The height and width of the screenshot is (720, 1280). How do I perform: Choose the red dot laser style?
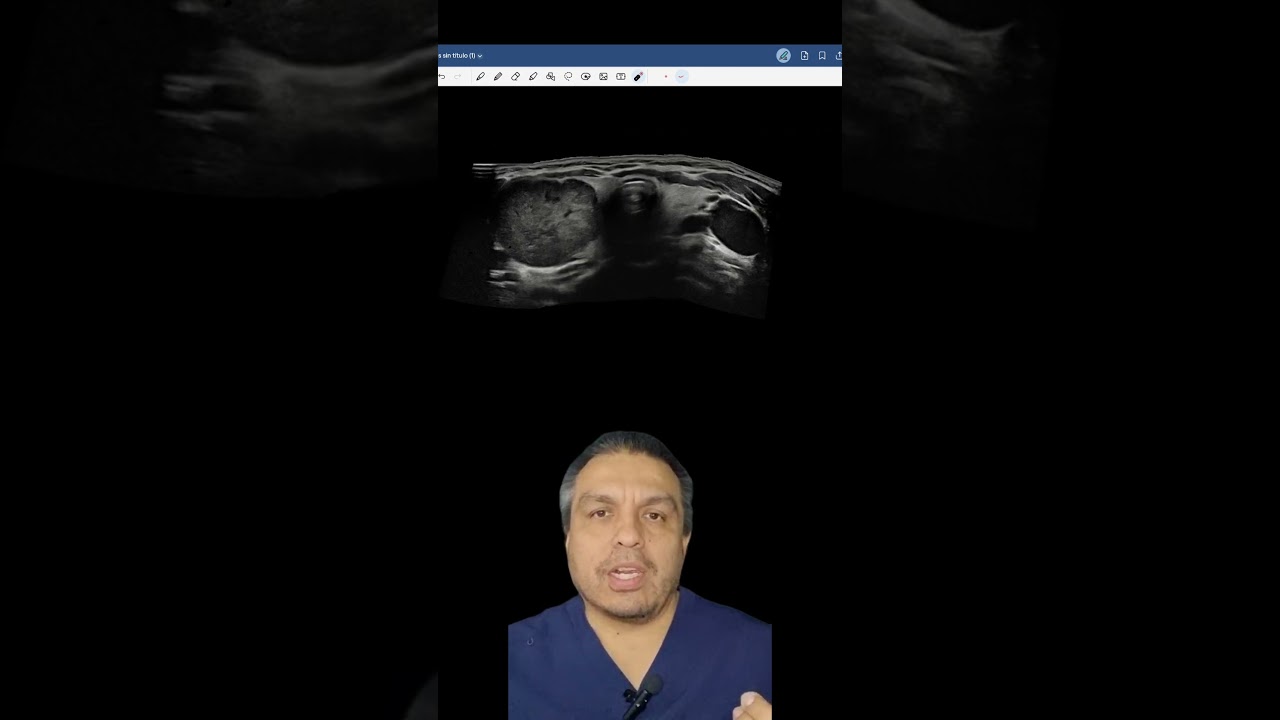click(665, 77)
